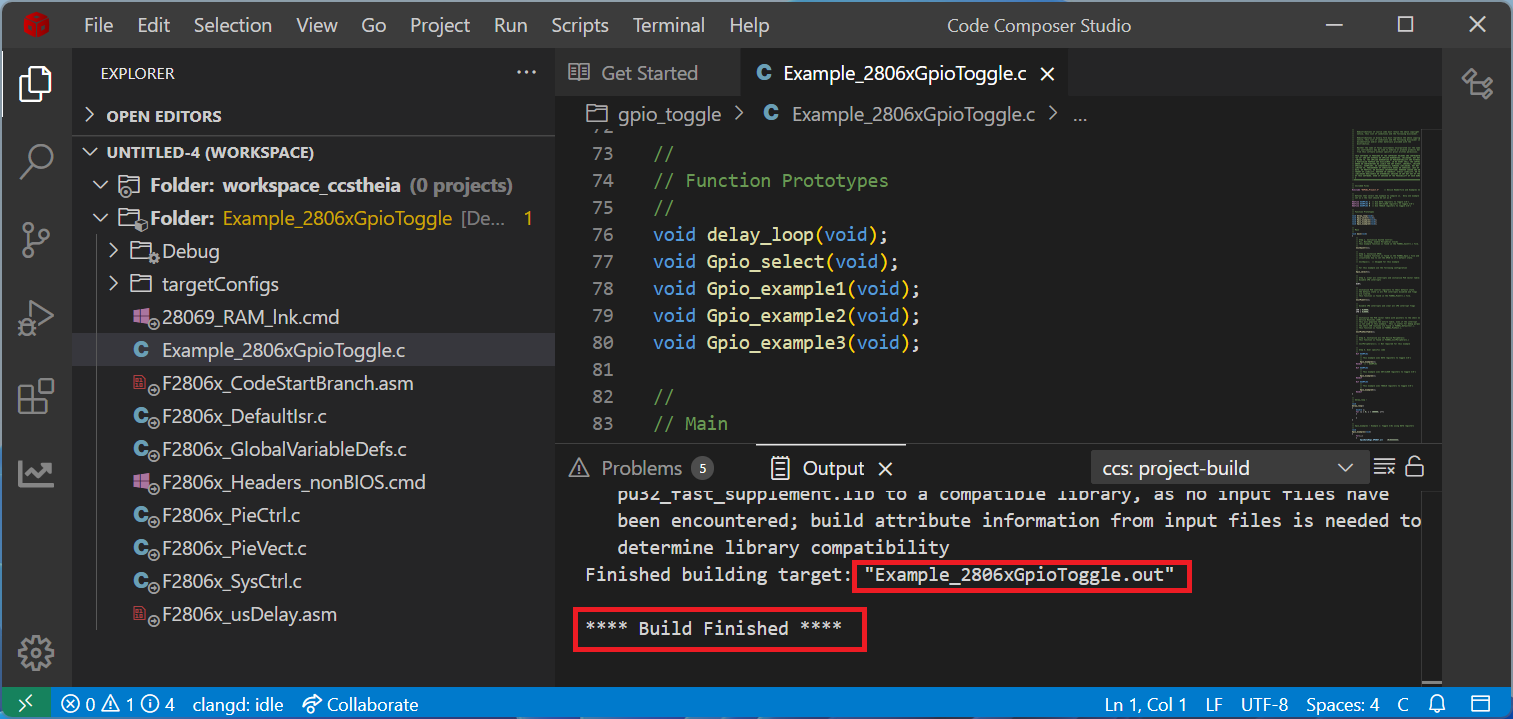Viewport: 1513px width, 719px height.
Task: Toggle bottom panel layout icon in status bar
Action: pos(1481,704)
